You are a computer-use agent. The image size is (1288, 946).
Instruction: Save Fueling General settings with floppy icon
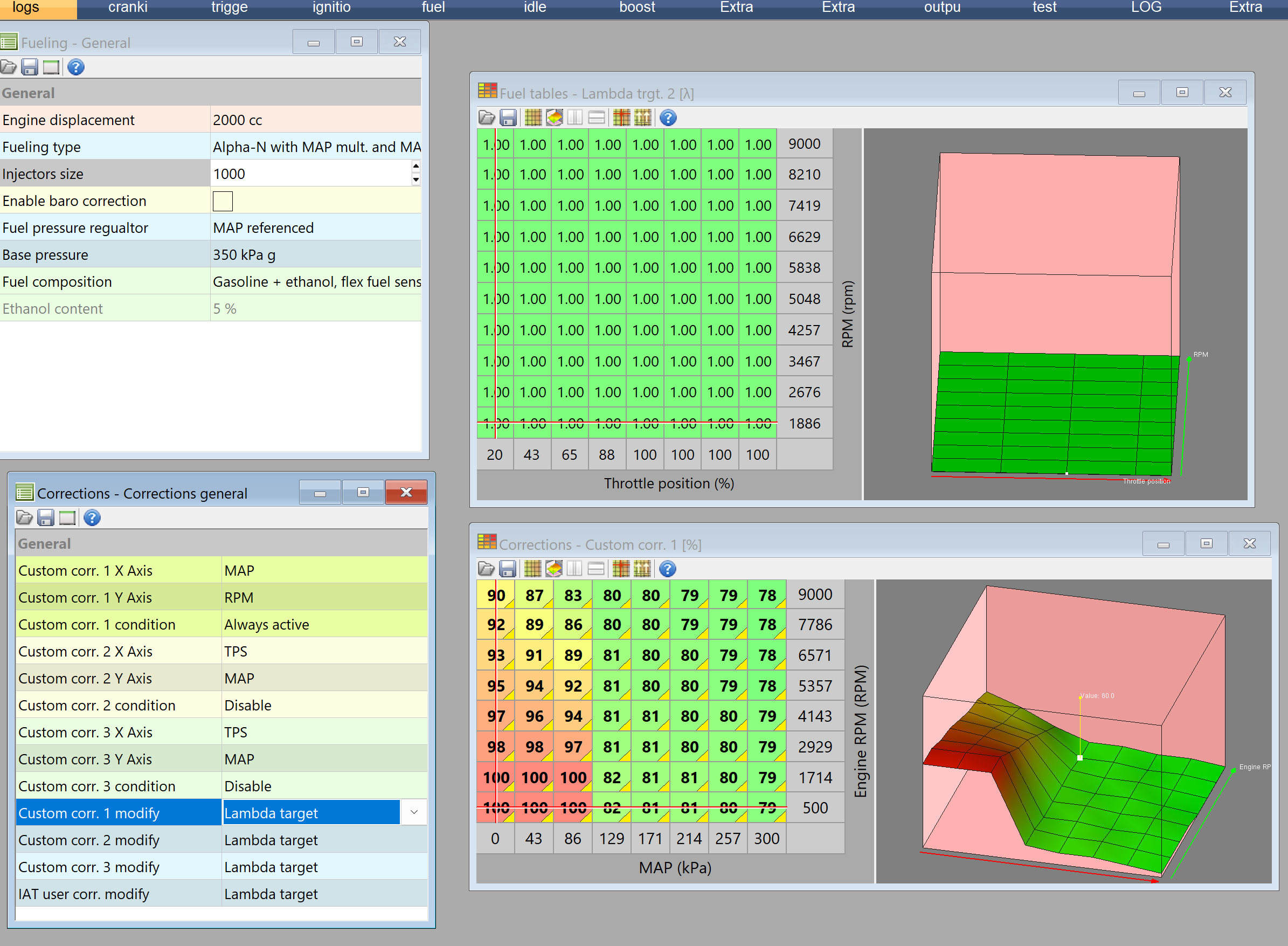tap(29, 67)
